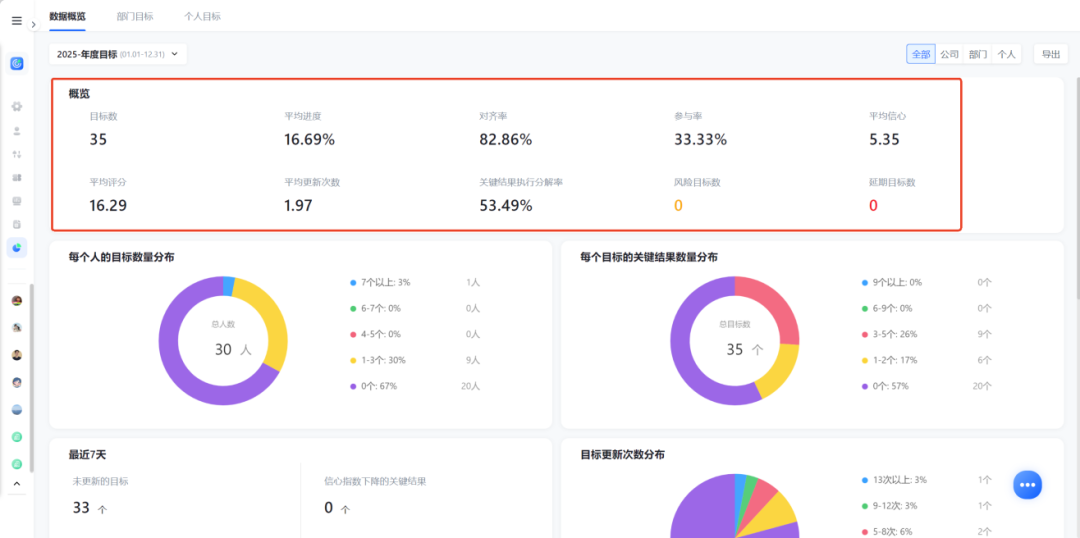Select the up-down arrows icon in sidebar
The image size is (1080, 538).
[17, 154]
